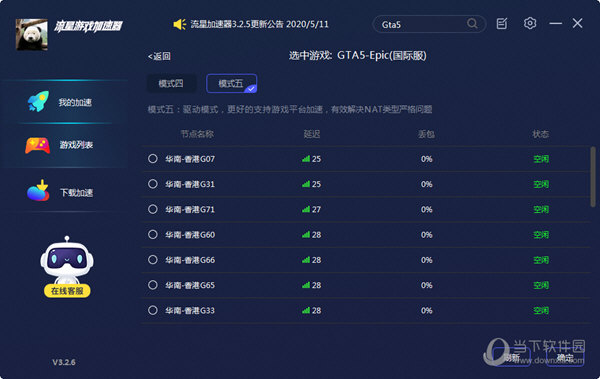Click the rocket icon
Screen dimensions: 600x379
tap(38, 101)
